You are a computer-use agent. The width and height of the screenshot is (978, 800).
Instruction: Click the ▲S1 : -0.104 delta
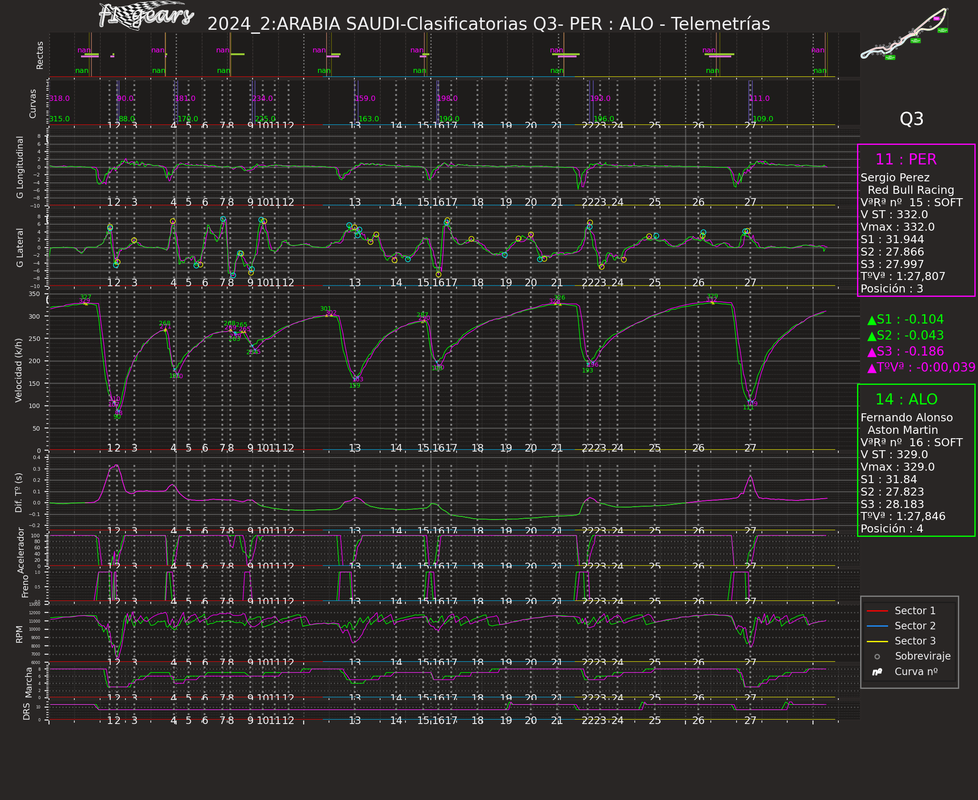point(905,319)
